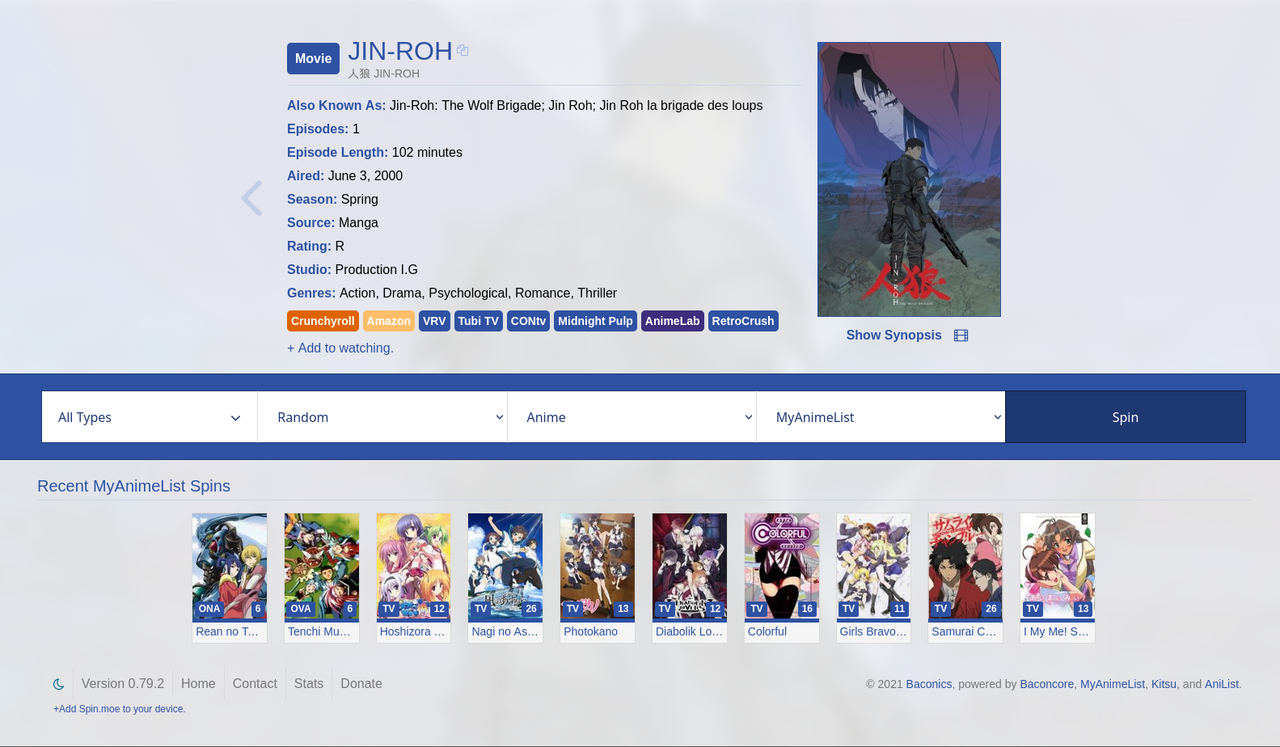
Task: Open the MyAnimeList source dropdown
Action: [880, 417]
